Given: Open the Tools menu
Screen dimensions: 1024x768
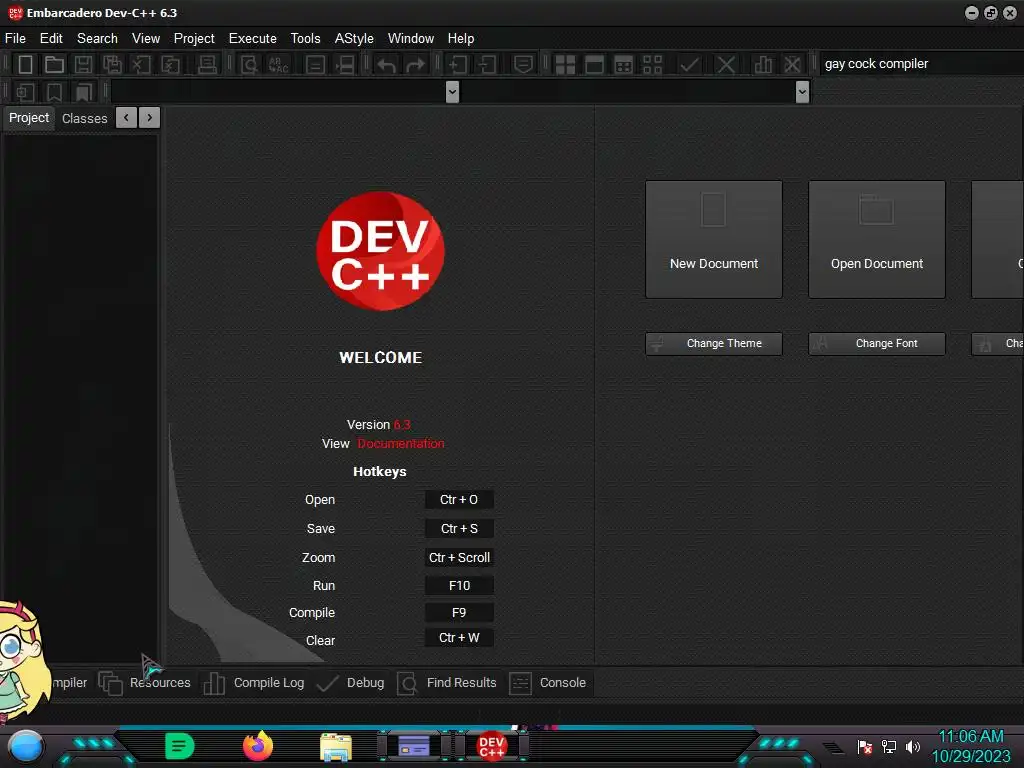Looking at the screenshot, I should click(306, 39).
